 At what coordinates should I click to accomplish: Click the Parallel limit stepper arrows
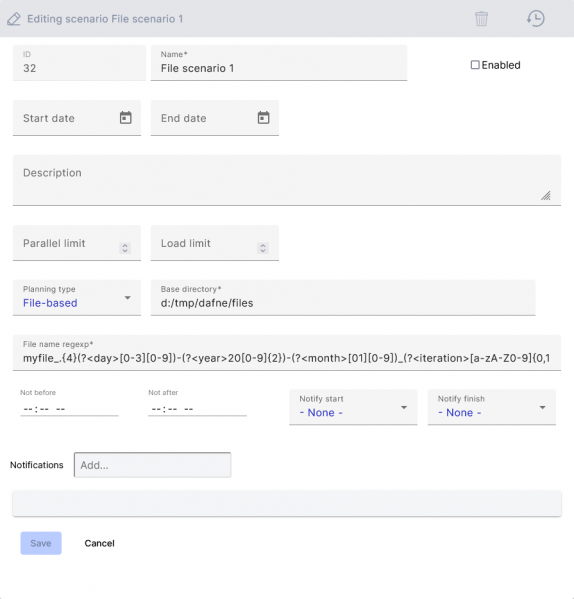click(125, 248)
